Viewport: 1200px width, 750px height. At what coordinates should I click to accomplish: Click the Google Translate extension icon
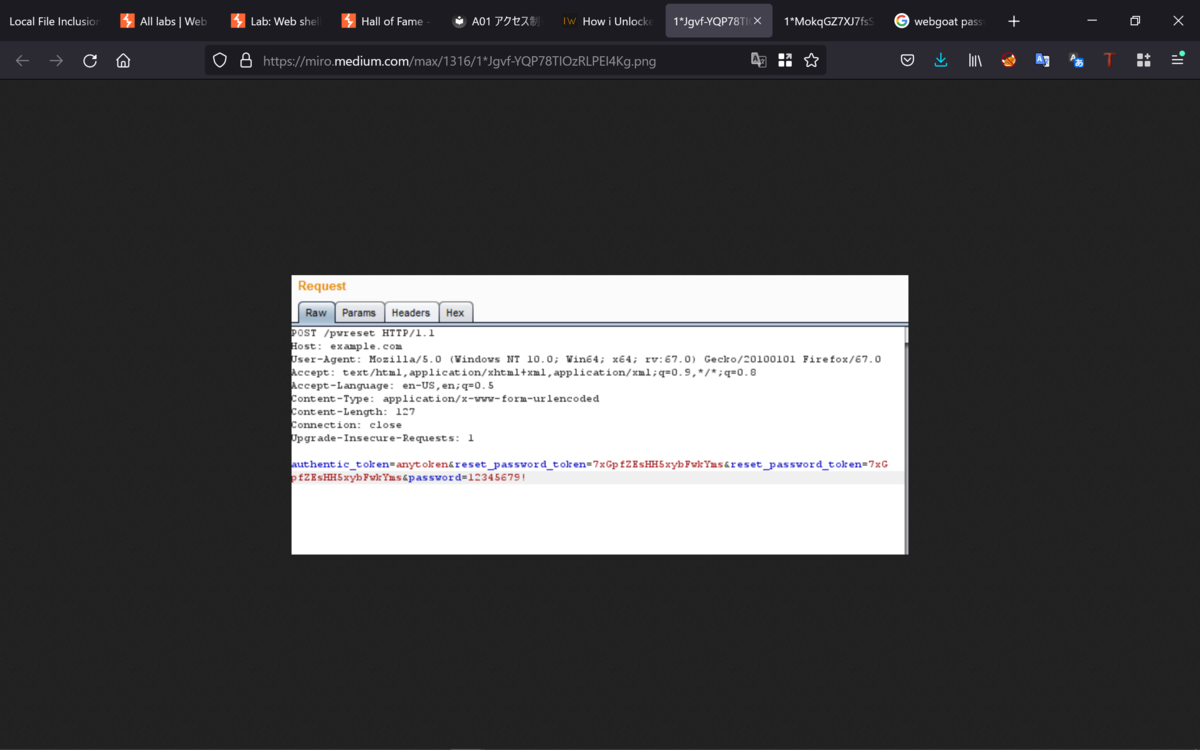(1042, 61)
